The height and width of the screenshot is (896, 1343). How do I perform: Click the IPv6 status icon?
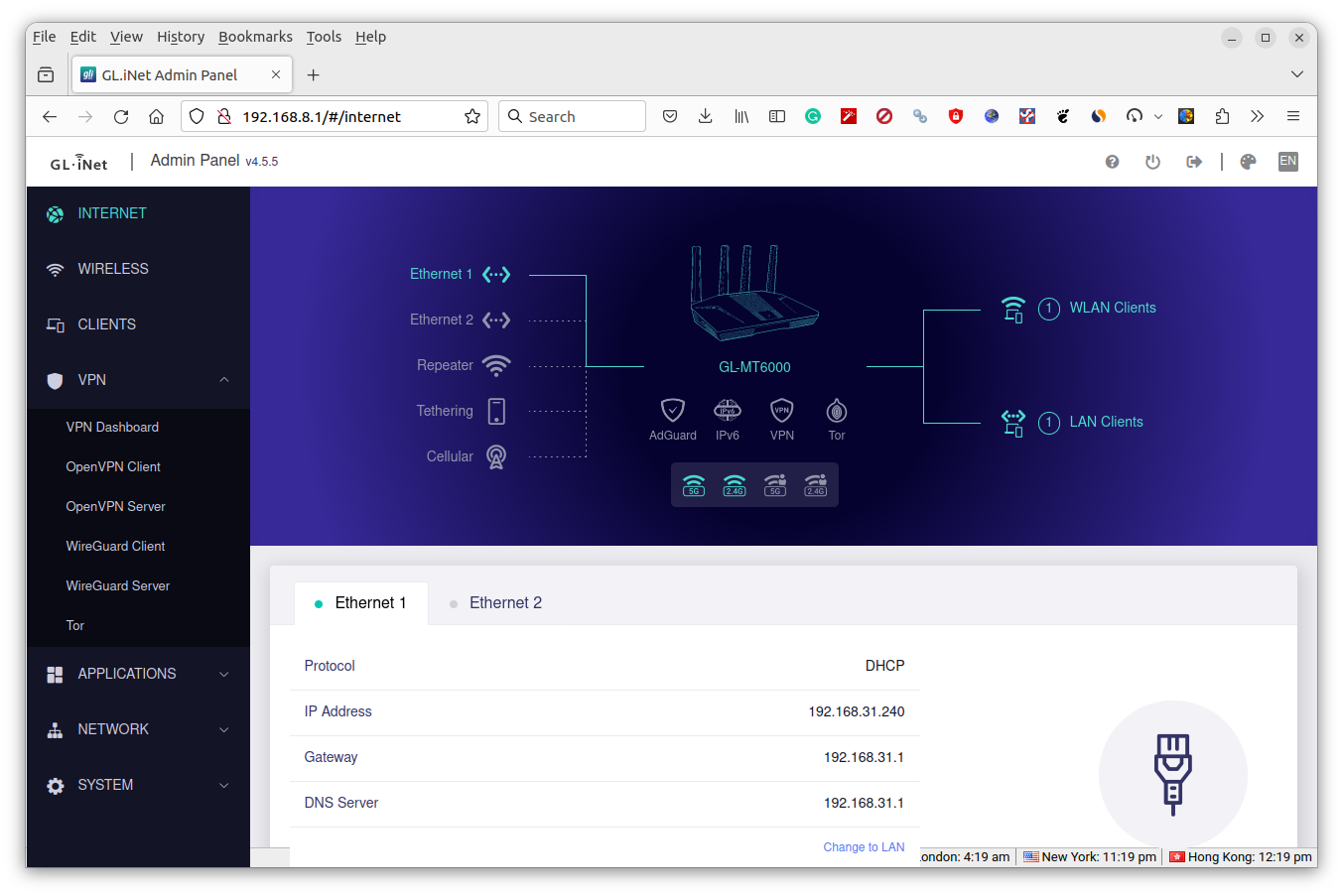click(728, 410)
